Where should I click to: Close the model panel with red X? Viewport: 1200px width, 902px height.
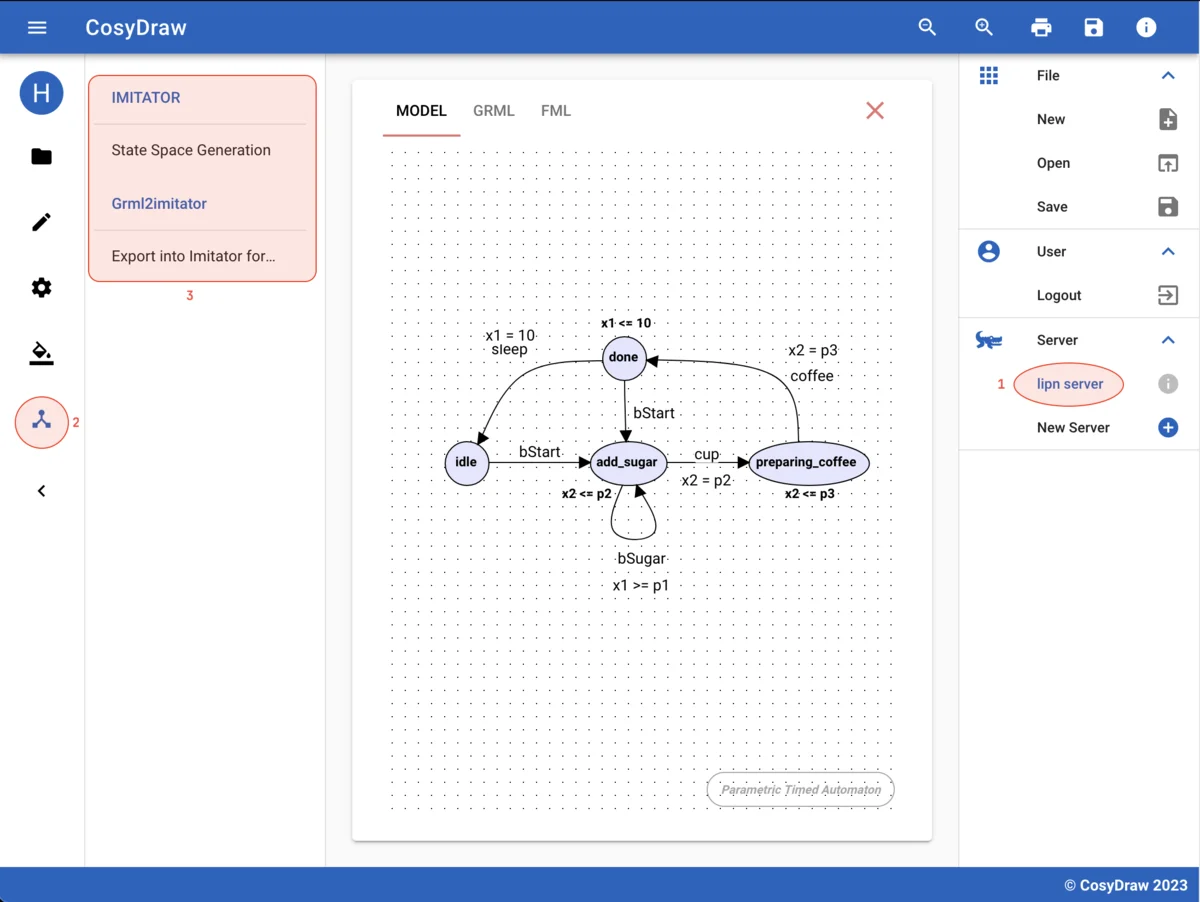[875, 111]
